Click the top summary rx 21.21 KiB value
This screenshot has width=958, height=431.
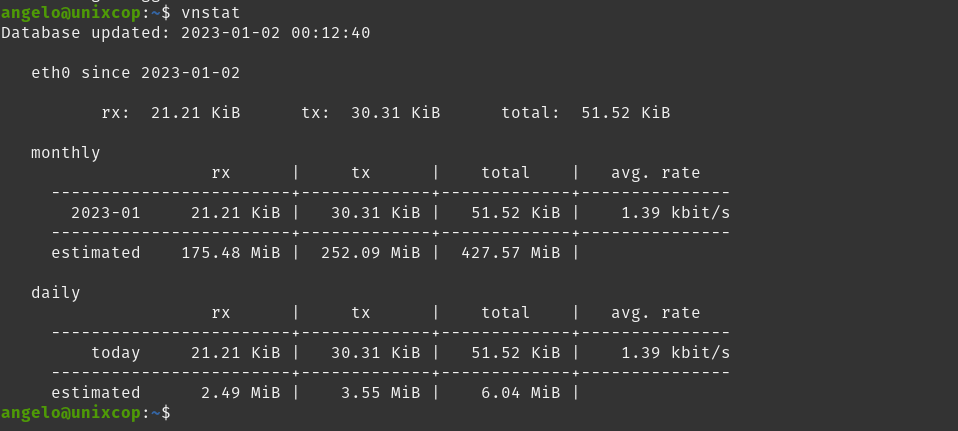(x=196, y=112)
